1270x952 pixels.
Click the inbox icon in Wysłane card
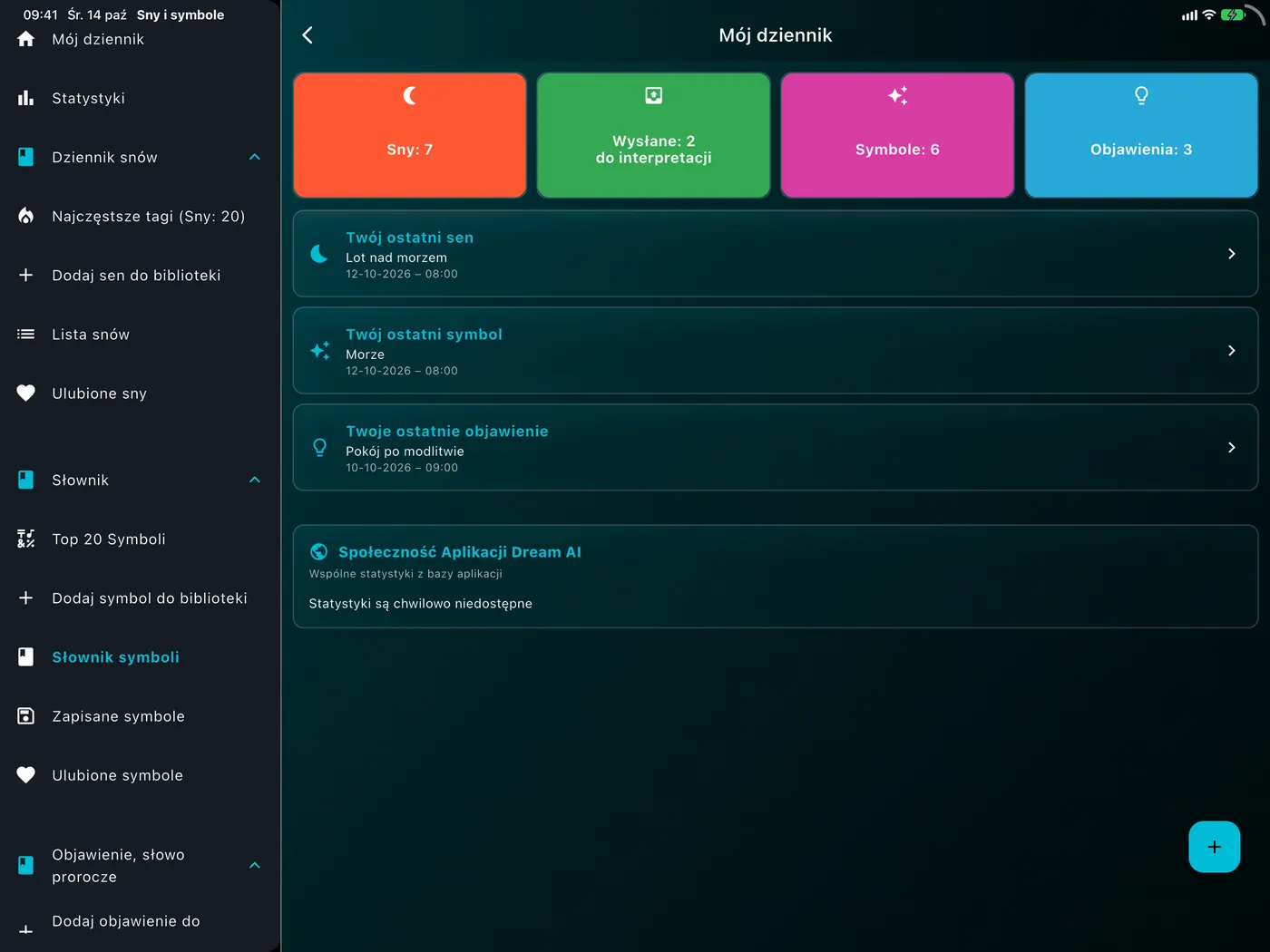(x=653, y=95)
